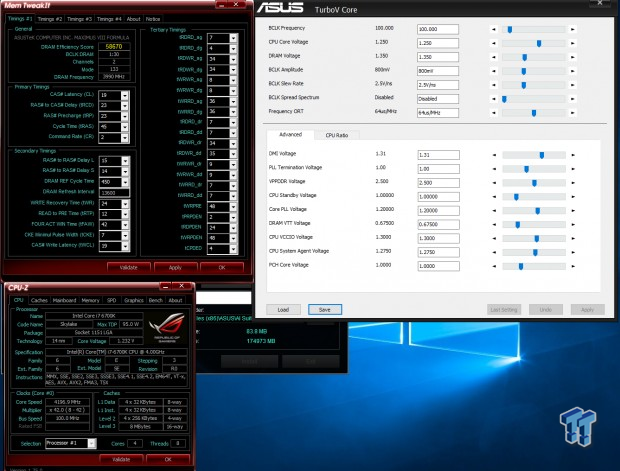Click Validate button in CPU-Z

(121, 460)
